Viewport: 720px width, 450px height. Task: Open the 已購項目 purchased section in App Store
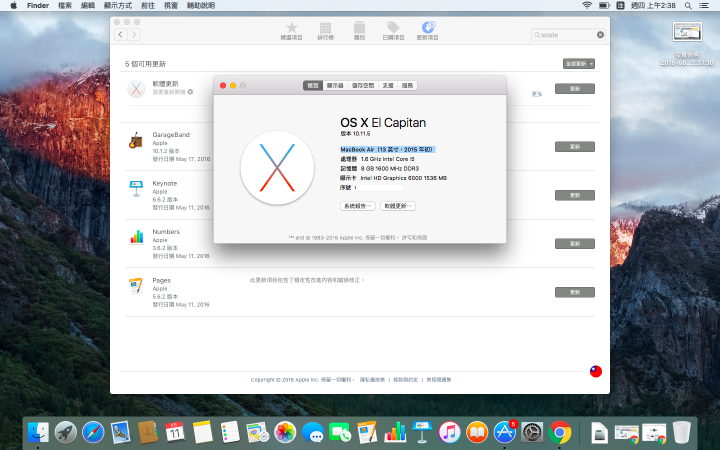point(393,31)
